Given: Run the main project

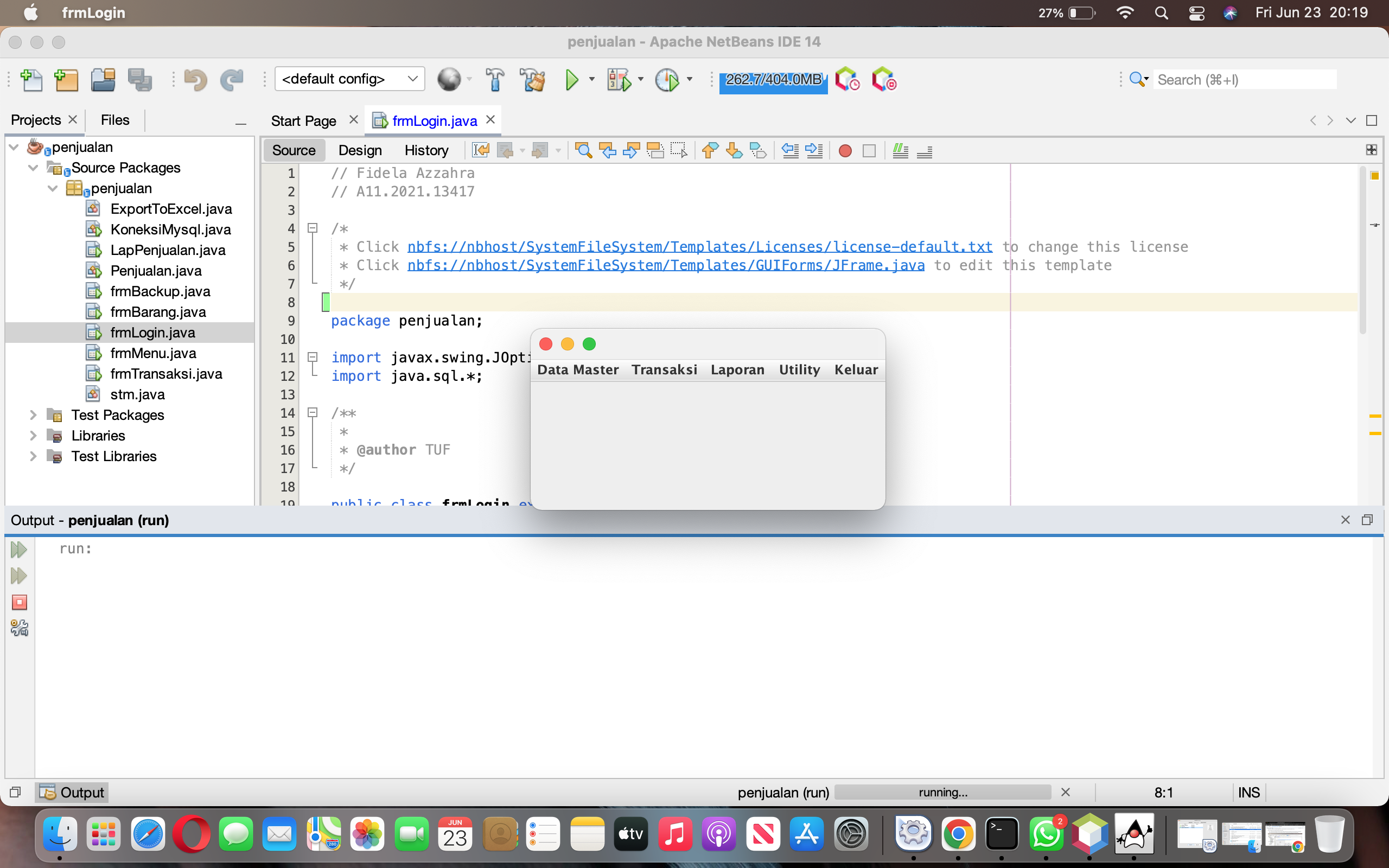Looking at the screenshot, I should point(571,80).
